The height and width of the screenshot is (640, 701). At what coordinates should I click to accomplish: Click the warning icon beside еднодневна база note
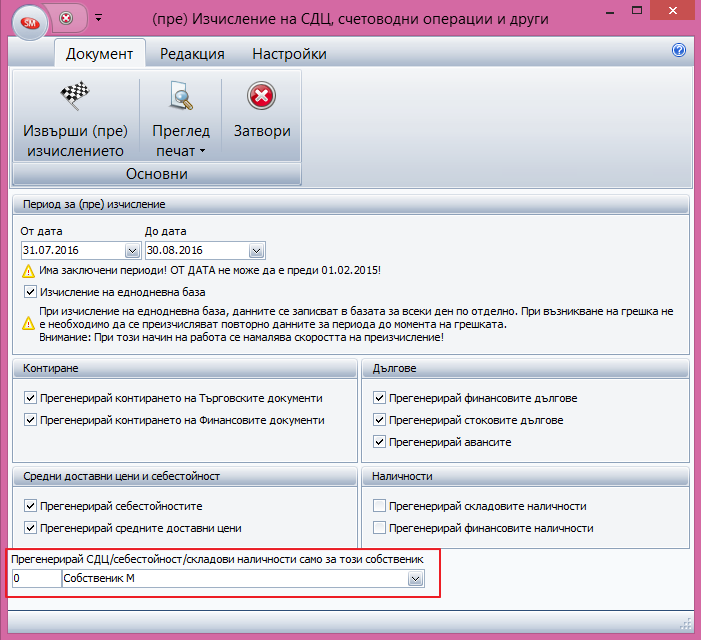point(28,323)
